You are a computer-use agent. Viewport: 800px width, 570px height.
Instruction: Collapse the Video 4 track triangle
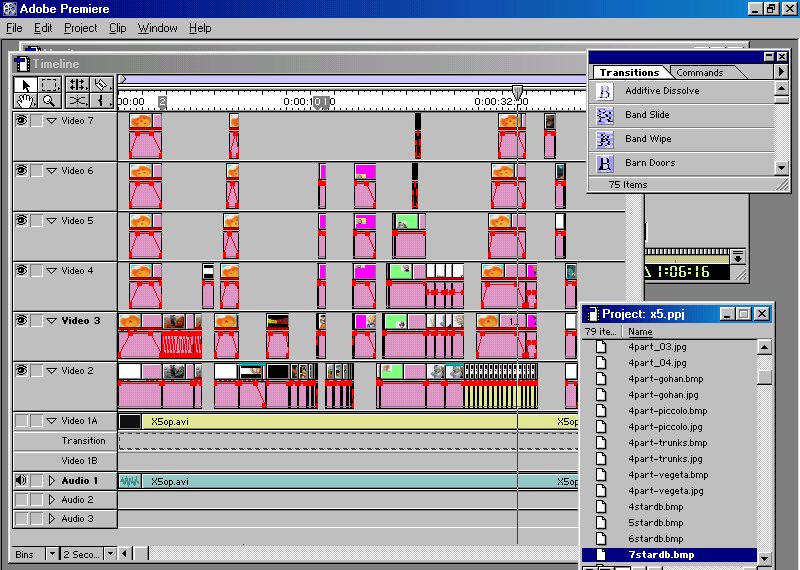51,271
